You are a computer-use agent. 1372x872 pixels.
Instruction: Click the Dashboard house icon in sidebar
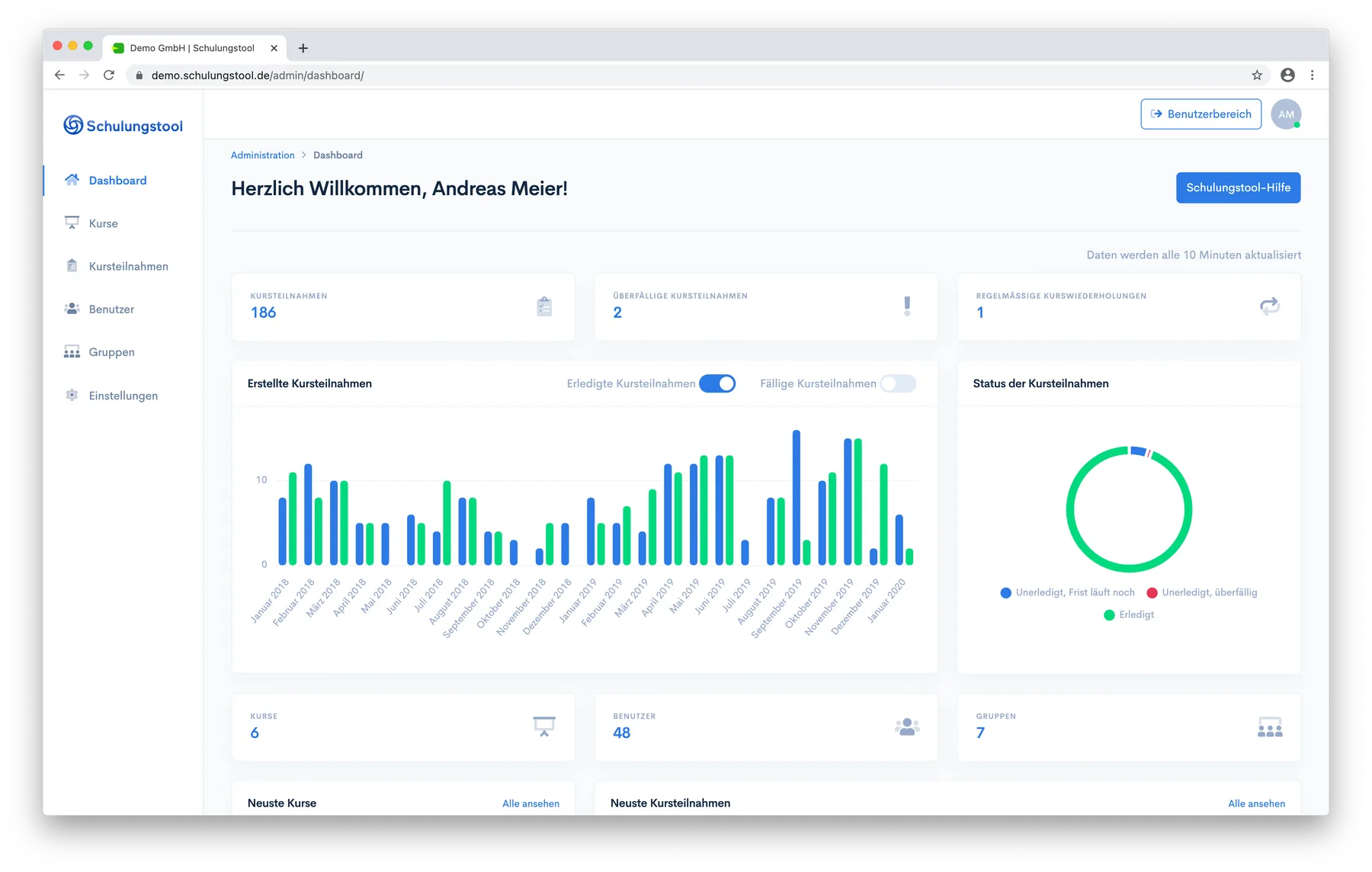72,180
